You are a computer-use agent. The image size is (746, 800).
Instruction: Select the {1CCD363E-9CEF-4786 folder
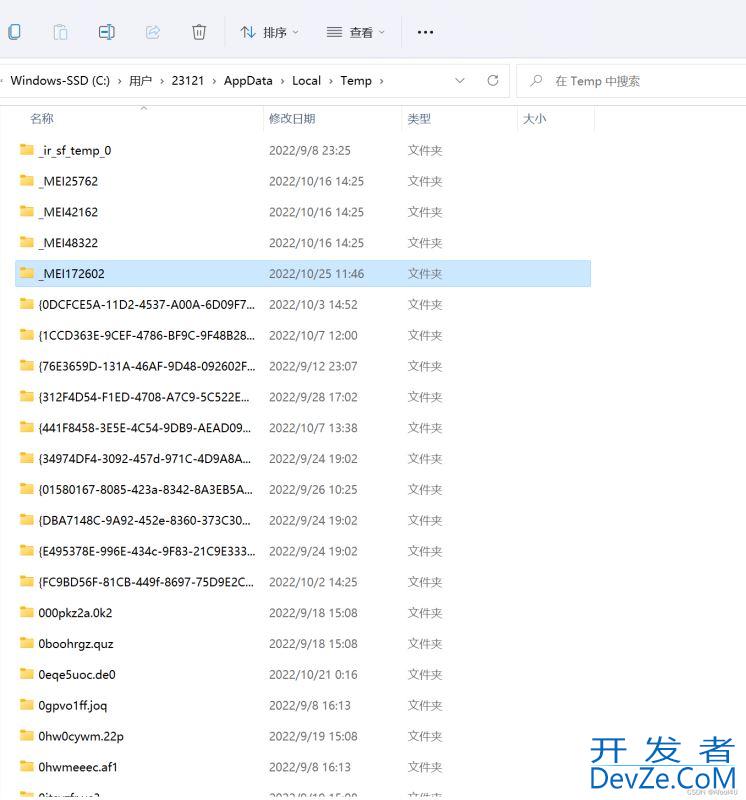point(303,335)
